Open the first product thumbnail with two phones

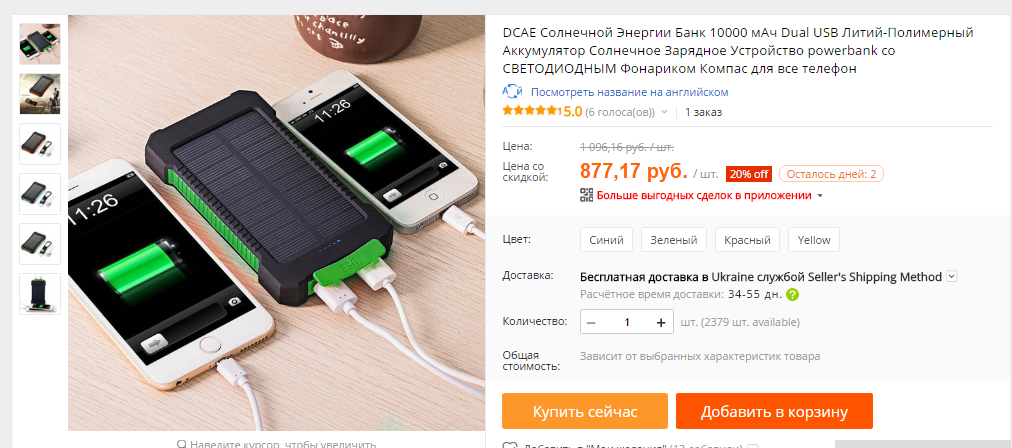coord(40,45)
